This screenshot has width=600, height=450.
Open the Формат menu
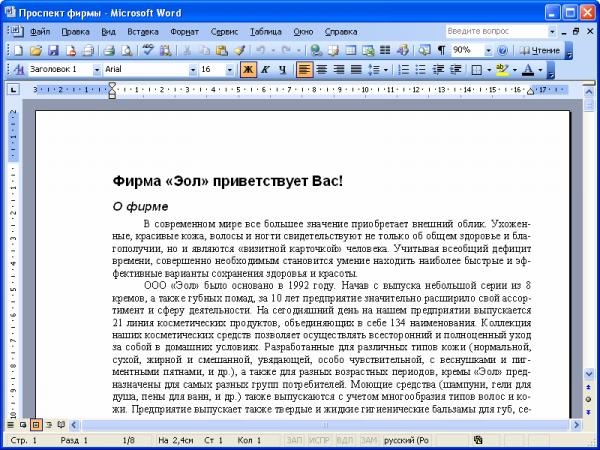(184, 32)
